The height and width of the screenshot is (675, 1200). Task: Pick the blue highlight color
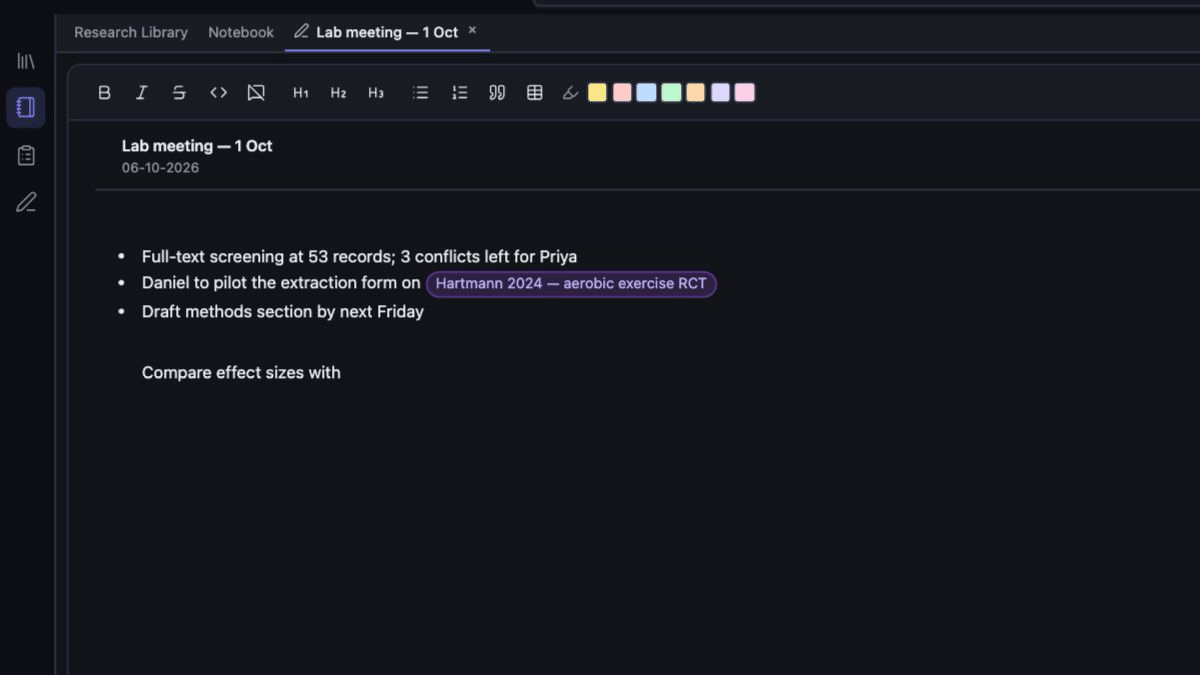tap(646, 93)
